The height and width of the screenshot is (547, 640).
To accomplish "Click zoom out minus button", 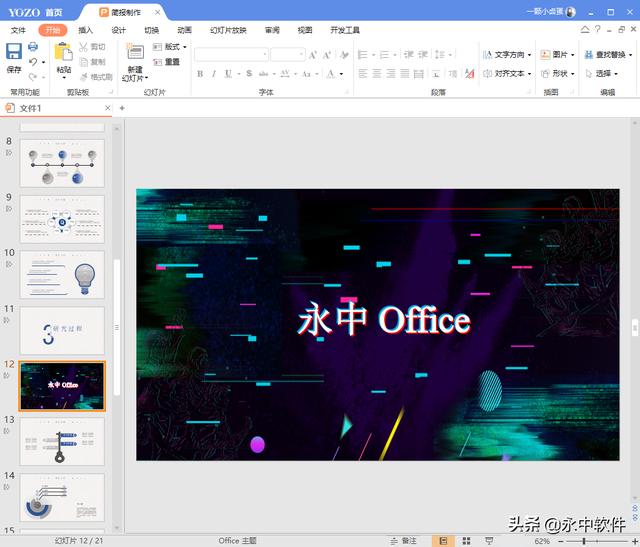I will pyautogui.click(x=561, y=541).
